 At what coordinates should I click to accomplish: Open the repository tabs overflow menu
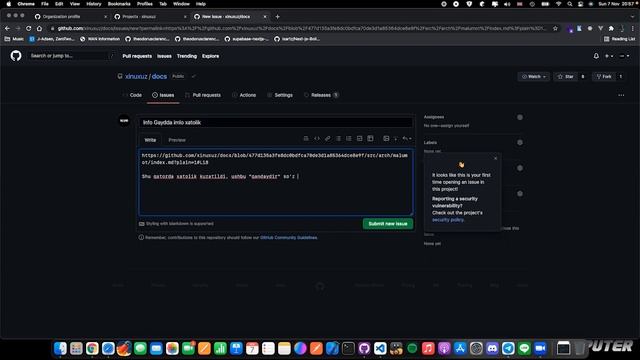(x=621, y=95)
